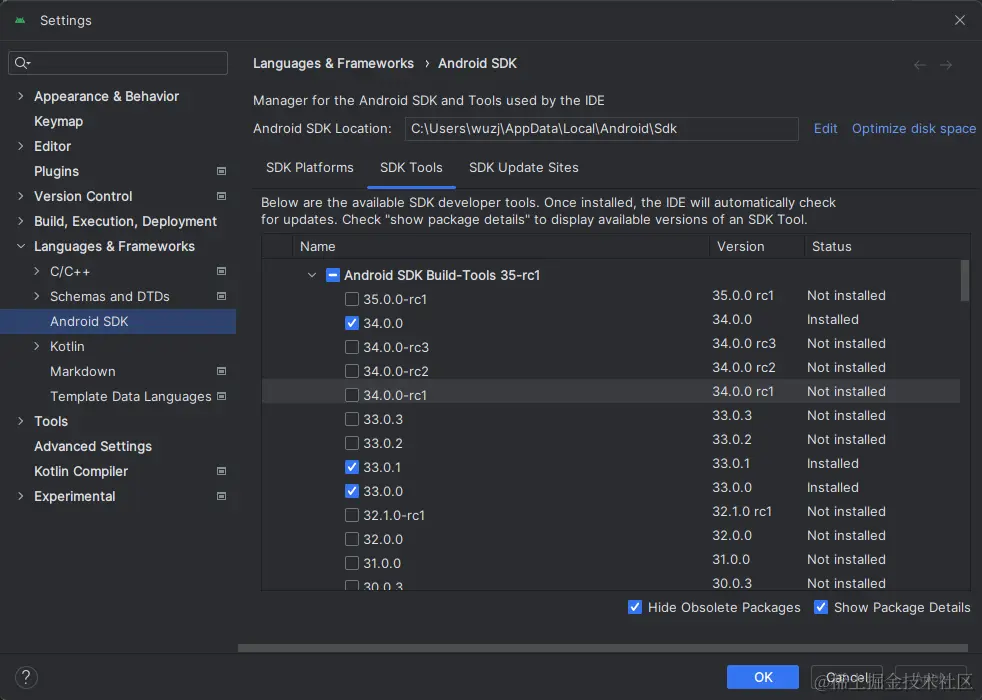982x700 pixels.
Task: Expand the Experimental section
Action: (21, 496)
